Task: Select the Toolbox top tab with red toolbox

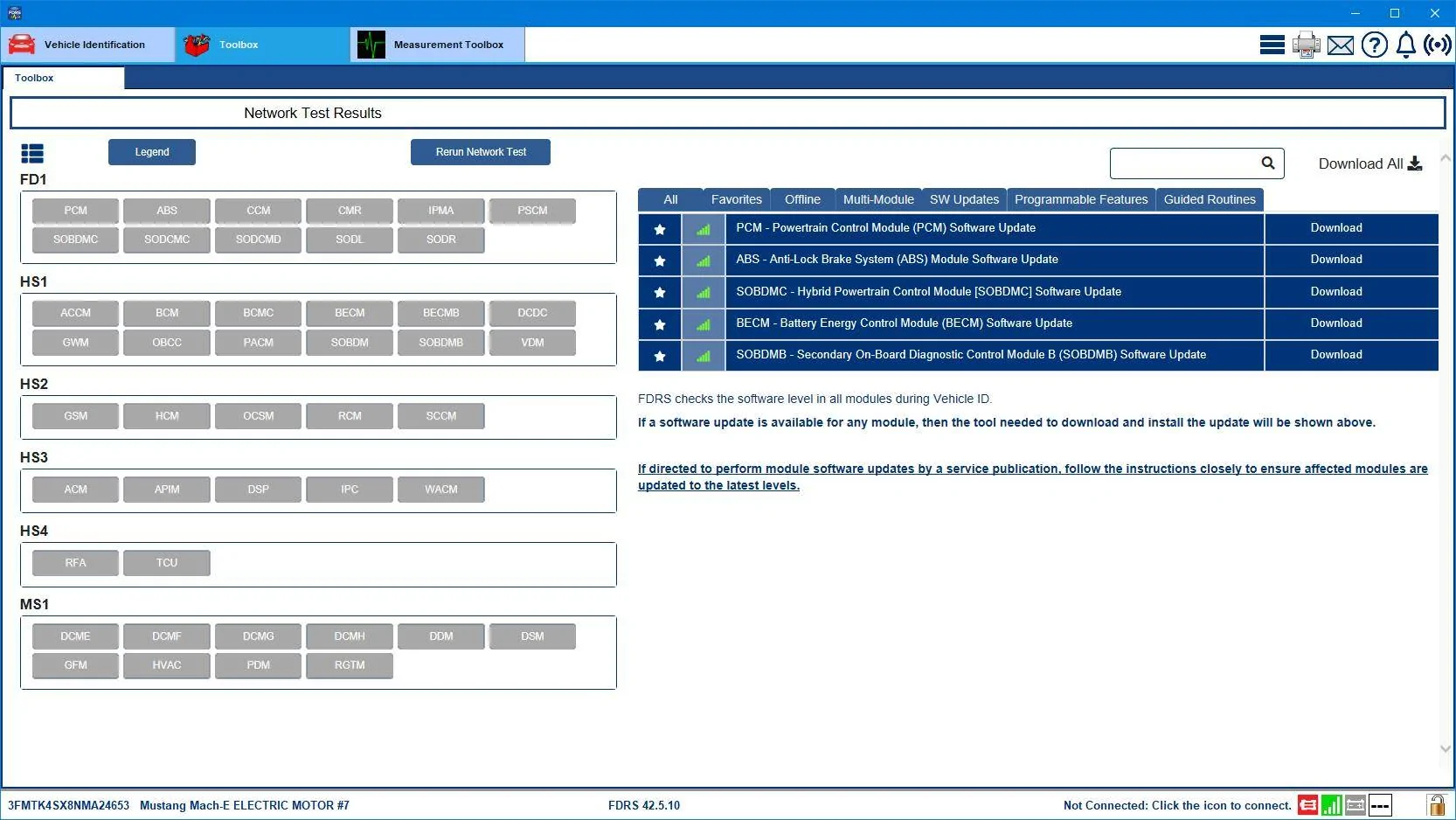Action: coord(262,45)
